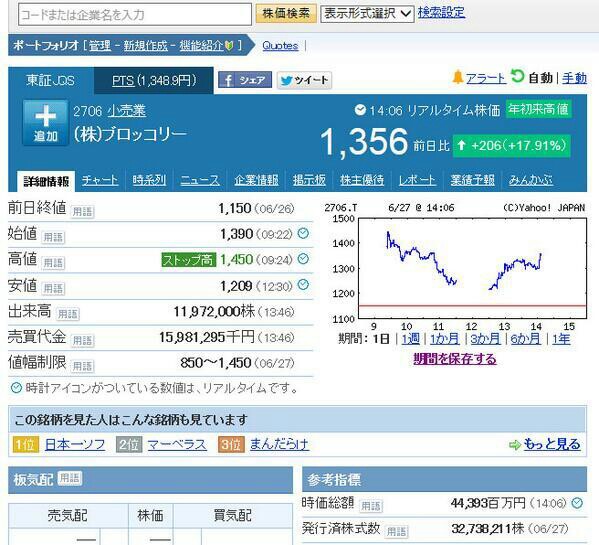Click the ストップ高 green label
Screen dimensions: 599x545
pos(189,260)
